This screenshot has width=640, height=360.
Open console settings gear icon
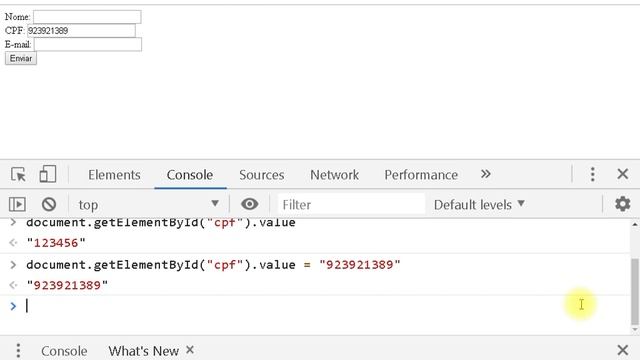[622, 204]
